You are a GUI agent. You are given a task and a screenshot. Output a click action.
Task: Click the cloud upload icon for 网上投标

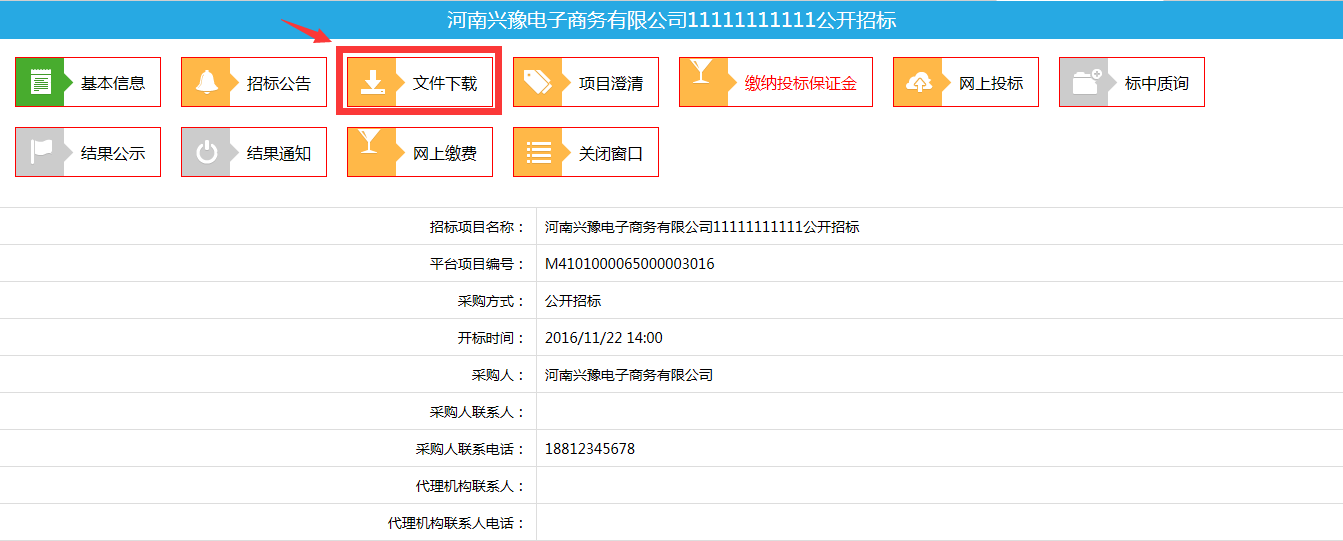coord(918,82)
